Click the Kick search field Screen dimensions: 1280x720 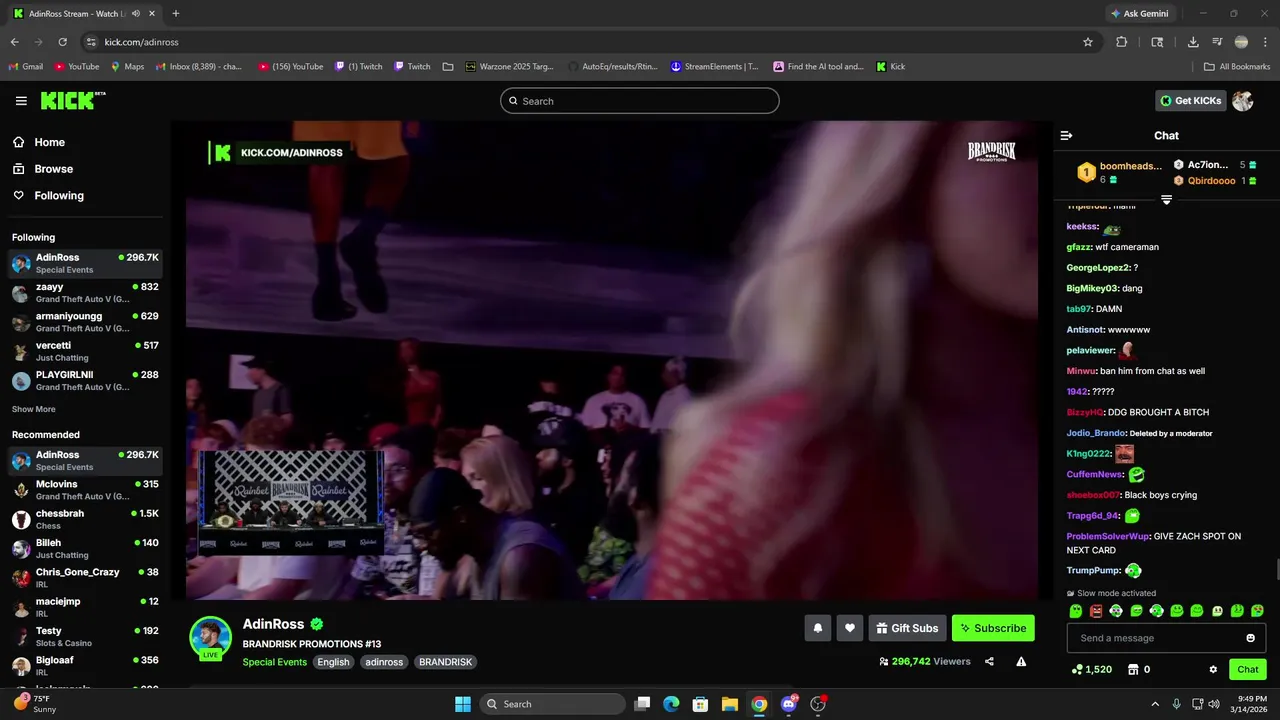(x=640, y=101)
